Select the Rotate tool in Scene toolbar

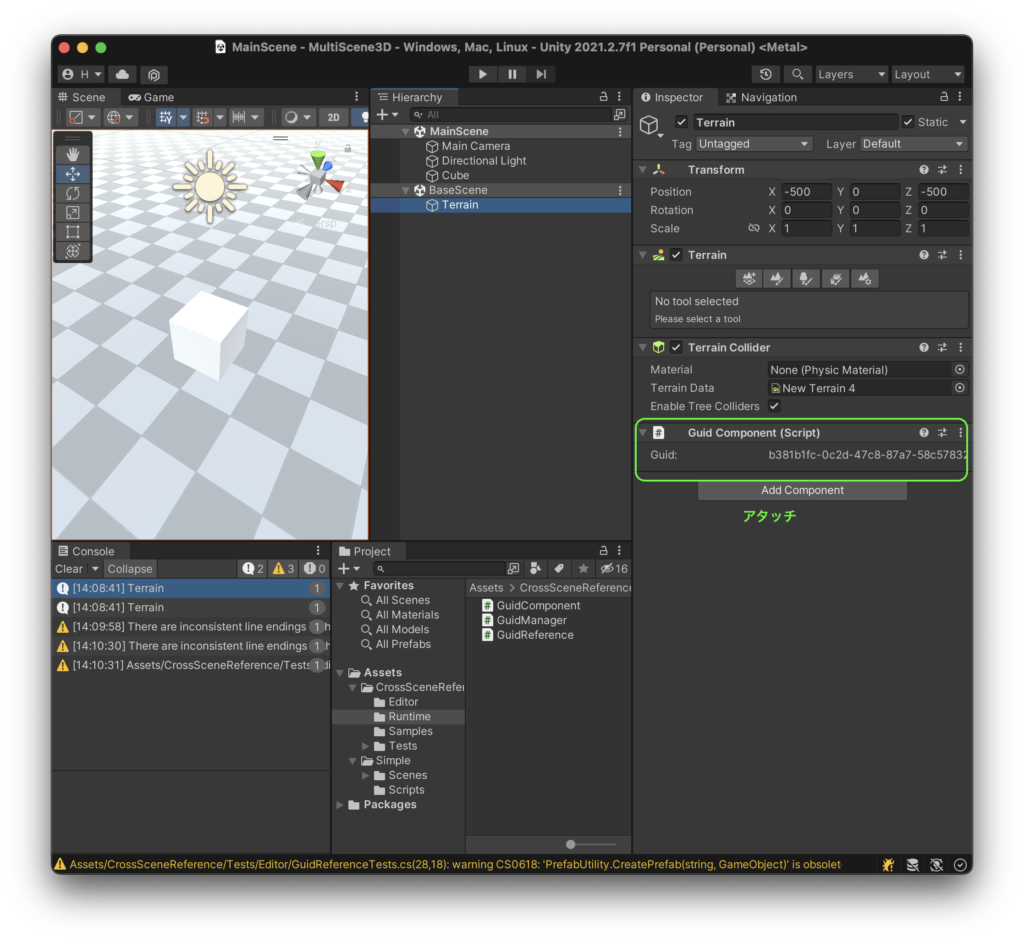point(73,193)
